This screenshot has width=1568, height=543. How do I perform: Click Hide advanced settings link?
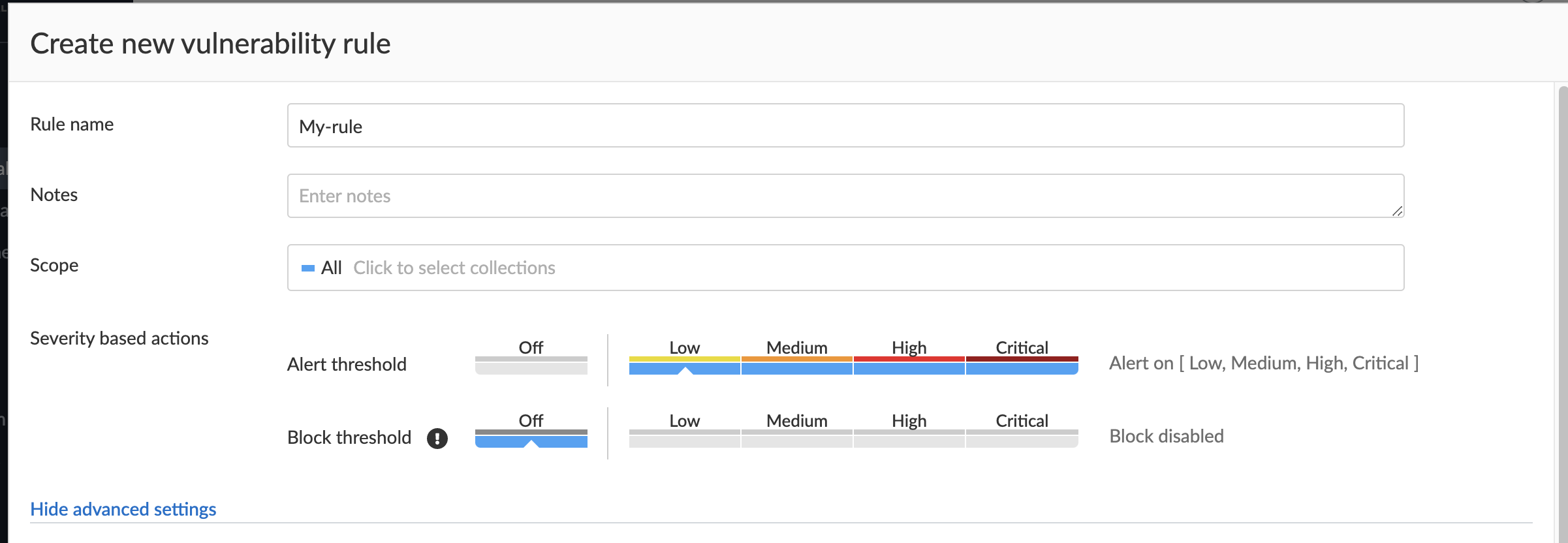point(123,509)
